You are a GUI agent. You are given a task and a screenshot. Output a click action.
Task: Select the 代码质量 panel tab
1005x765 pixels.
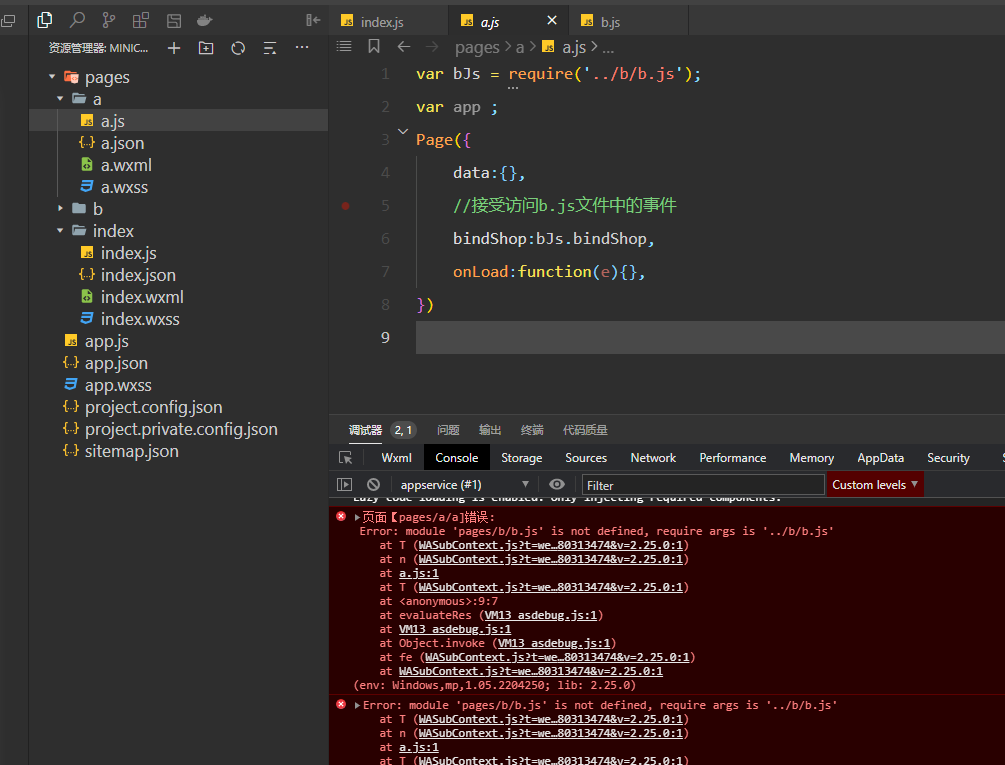[x=585, y=430]
